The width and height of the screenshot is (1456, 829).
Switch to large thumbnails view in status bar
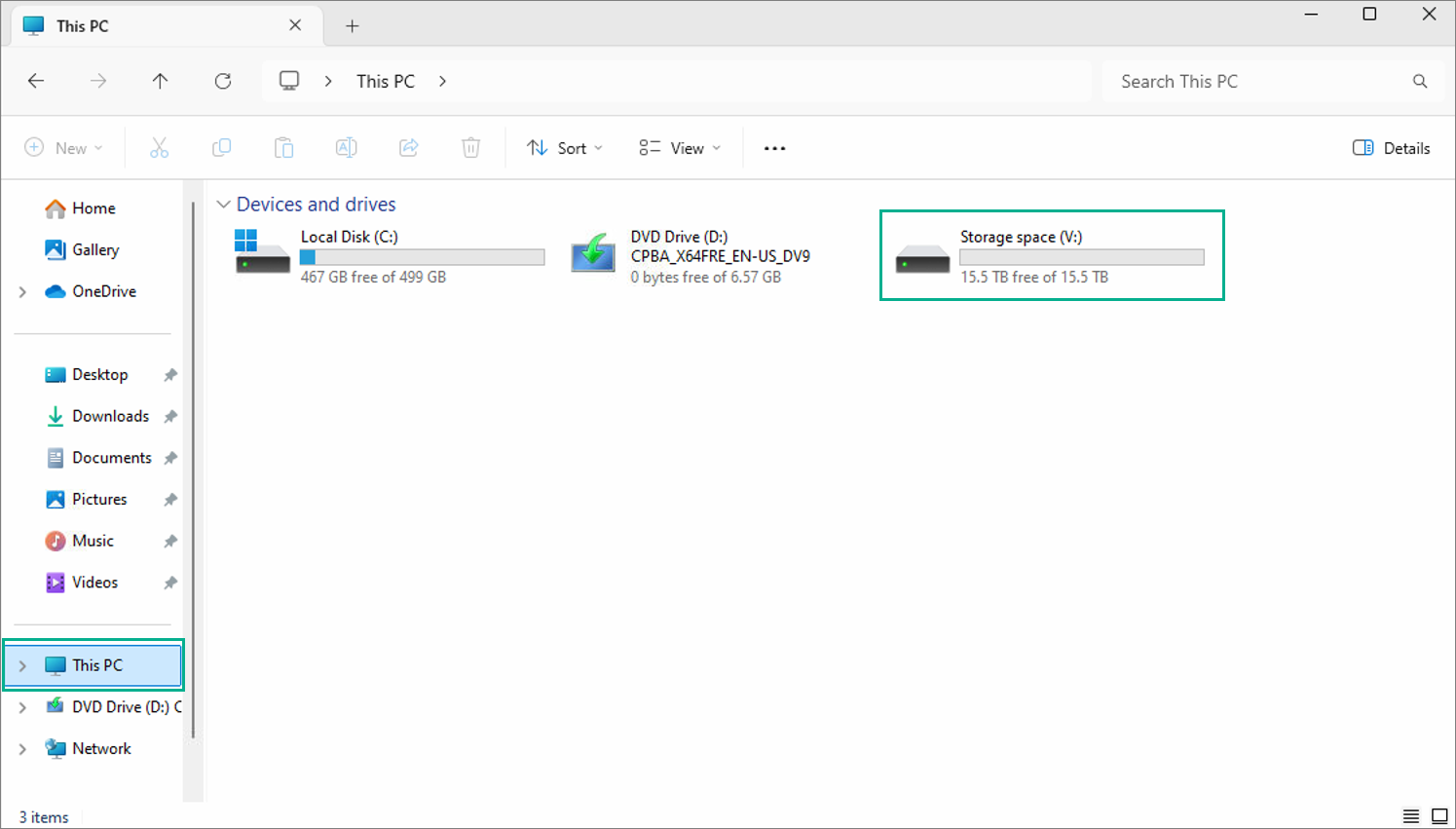point(1438,816)
